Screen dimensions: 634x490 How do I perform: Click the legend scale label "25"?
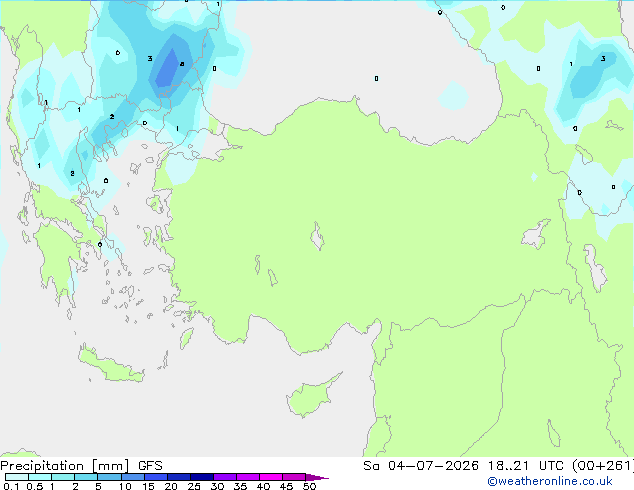(x=194, y=486)
